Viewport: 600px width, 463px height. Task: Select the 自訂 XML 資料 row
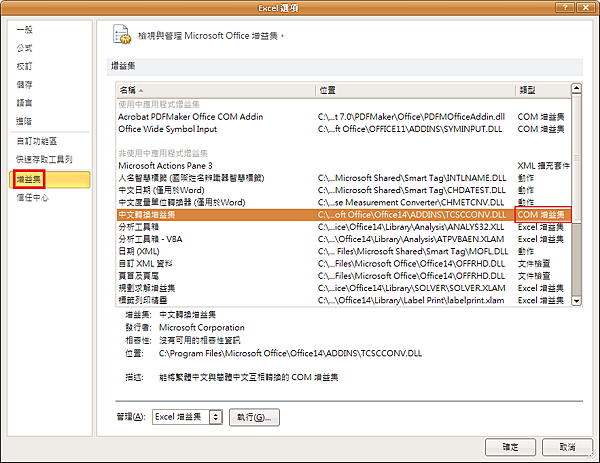tap(344, 264)
